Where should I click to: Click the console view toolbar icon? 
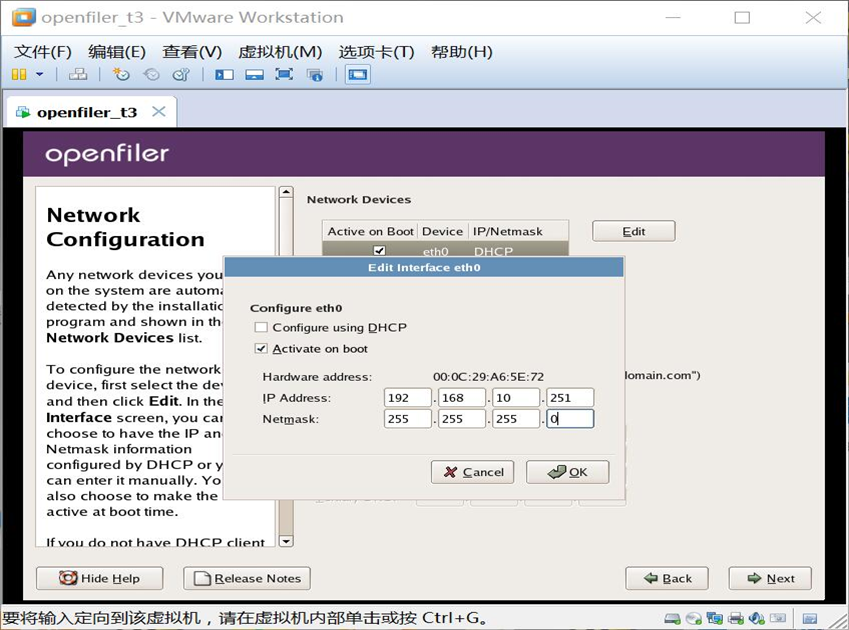tap(357, 74)
